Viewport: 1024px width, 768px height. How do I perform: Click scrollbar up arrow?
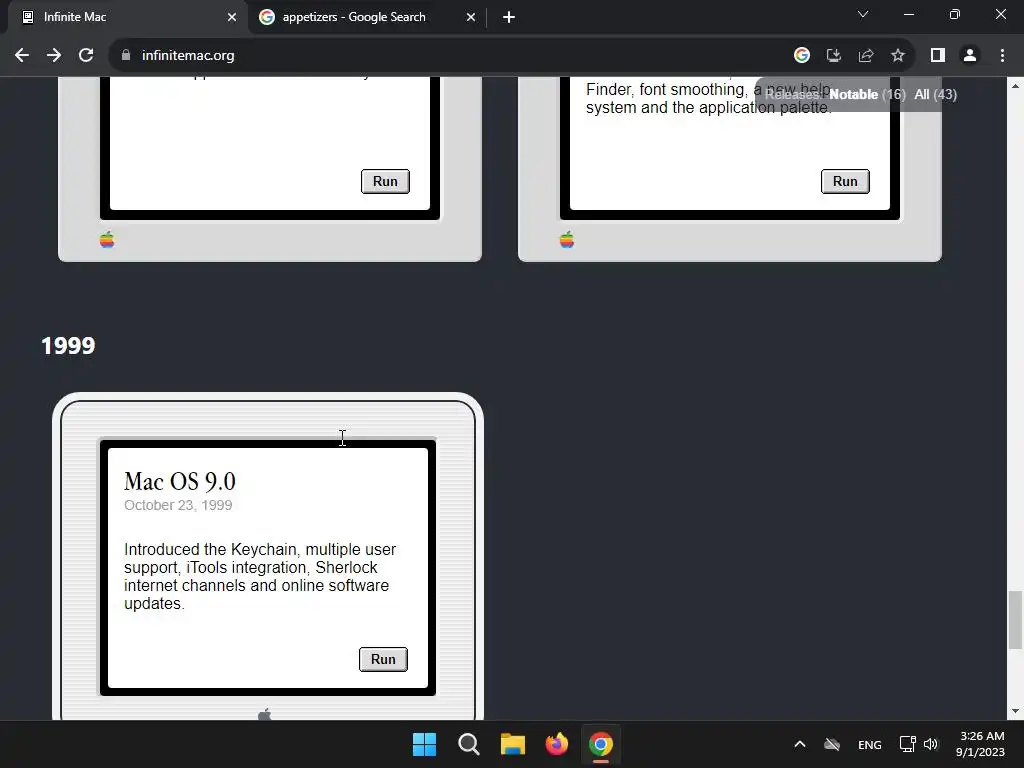(1015, 86)
